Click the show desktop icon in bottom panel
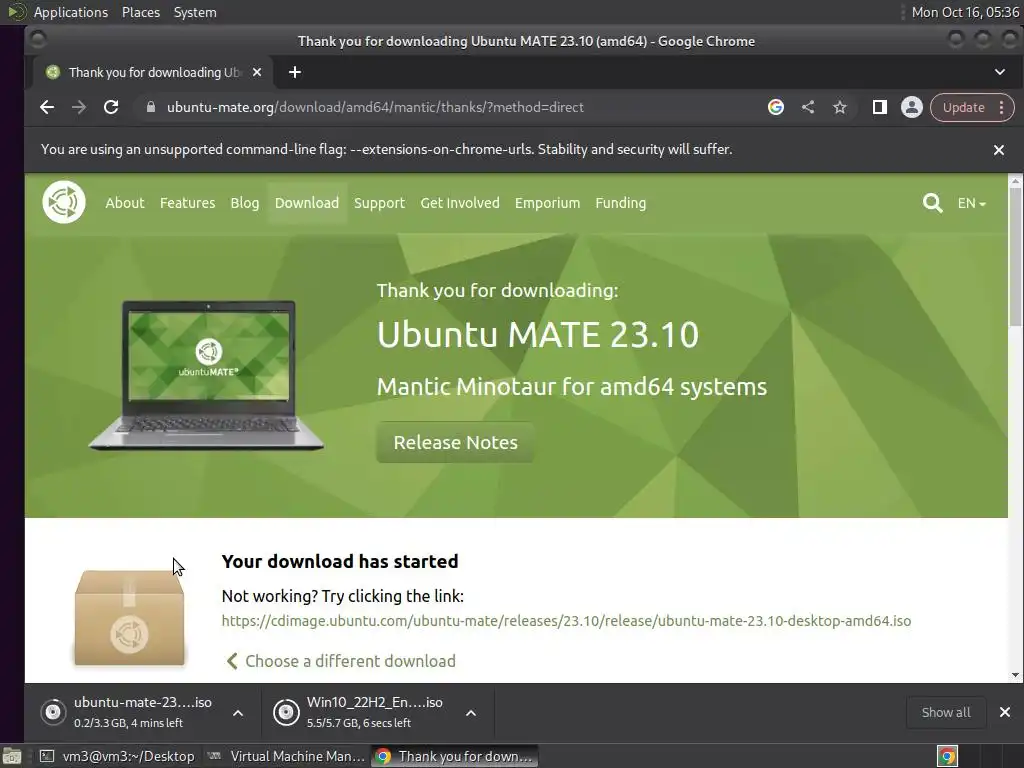 point(11,756)
